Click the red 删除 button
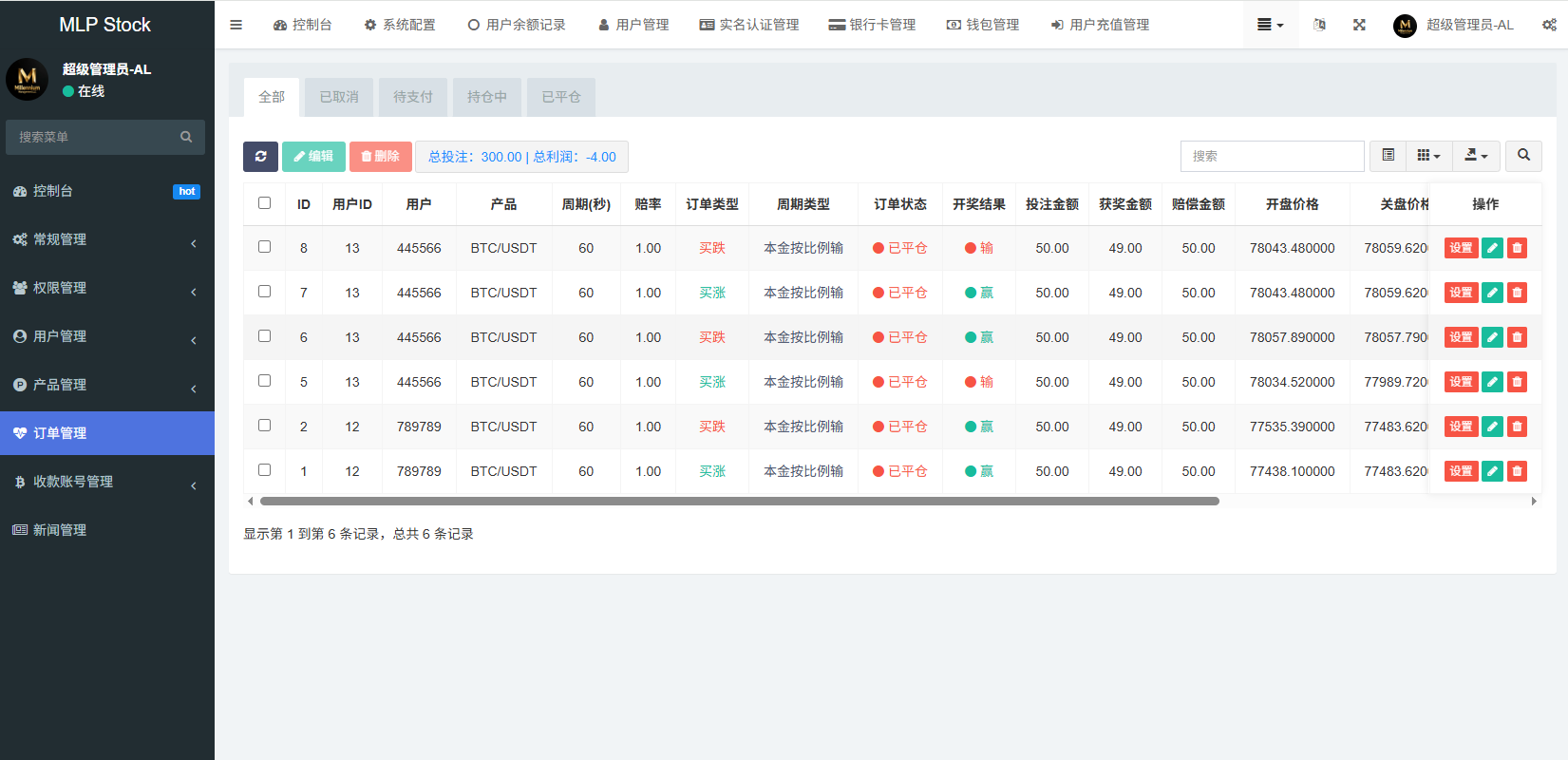This screenshot has height=760, width=1568. [381, 157]
